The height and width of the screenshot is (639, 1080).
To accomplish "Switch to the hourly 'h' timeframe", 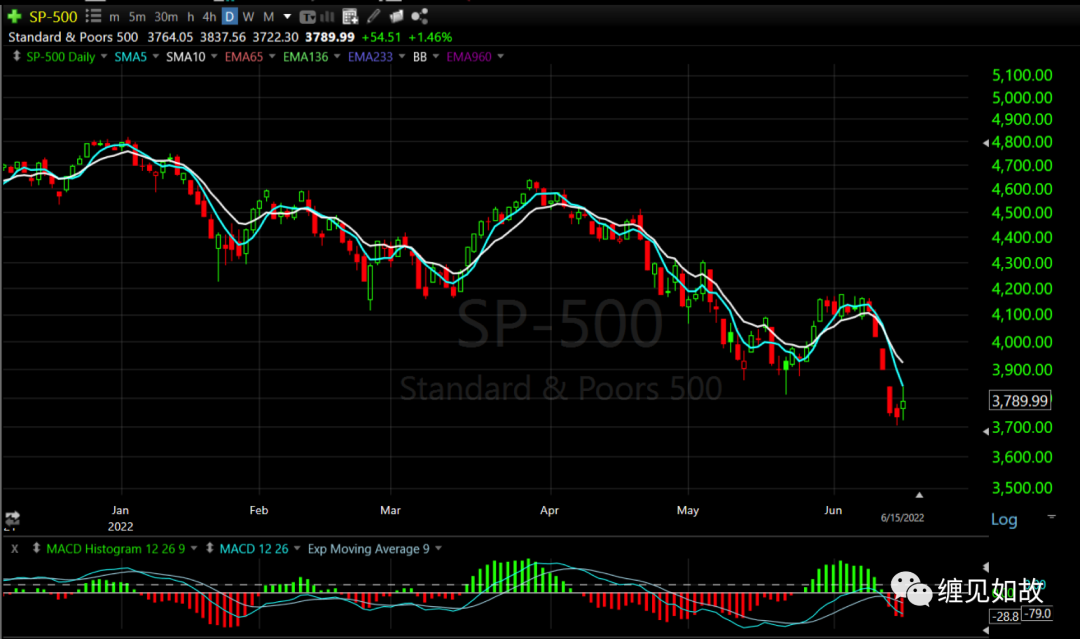I will point(191,17).
